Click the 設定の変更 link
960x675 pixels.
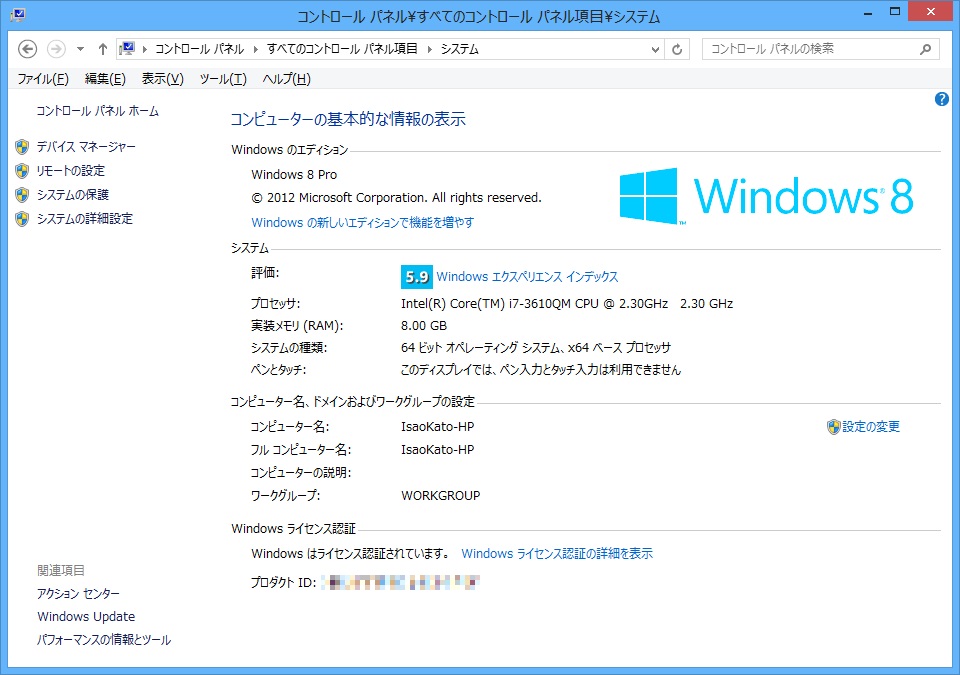[870, 427]
